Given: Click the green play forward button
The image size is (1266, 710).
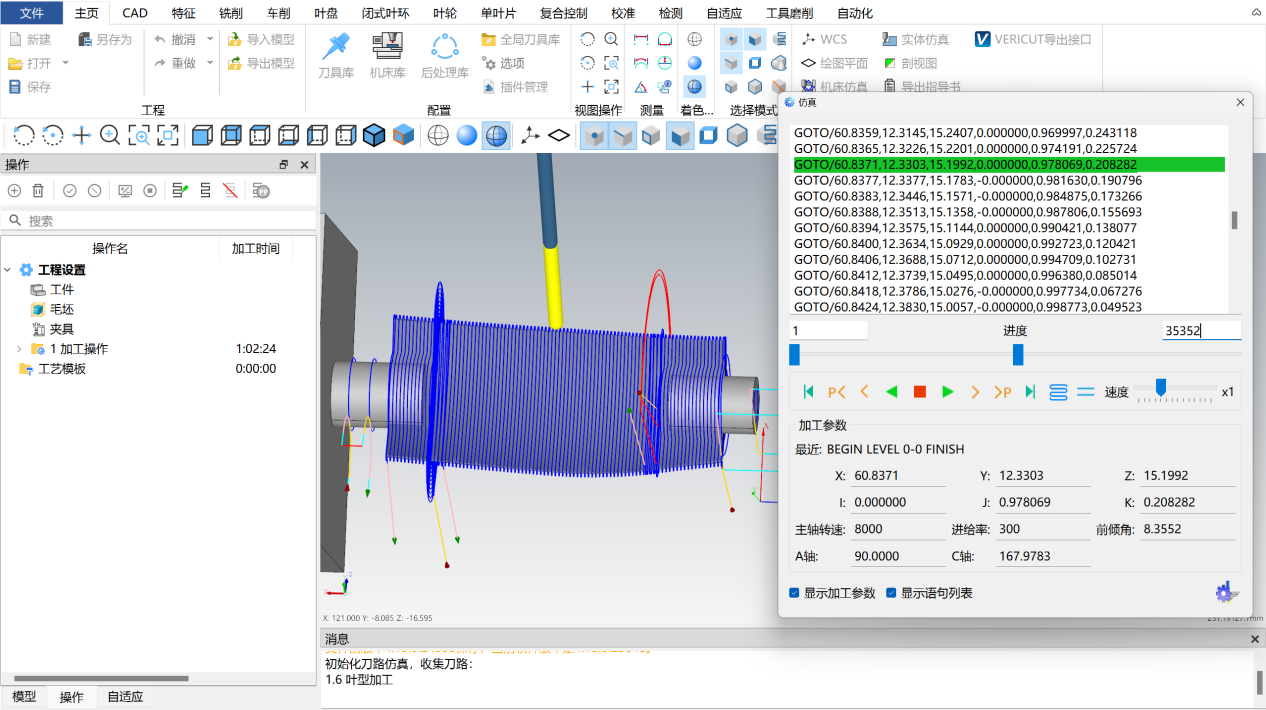Looking at the screenshot, I should tap(948, 392).
